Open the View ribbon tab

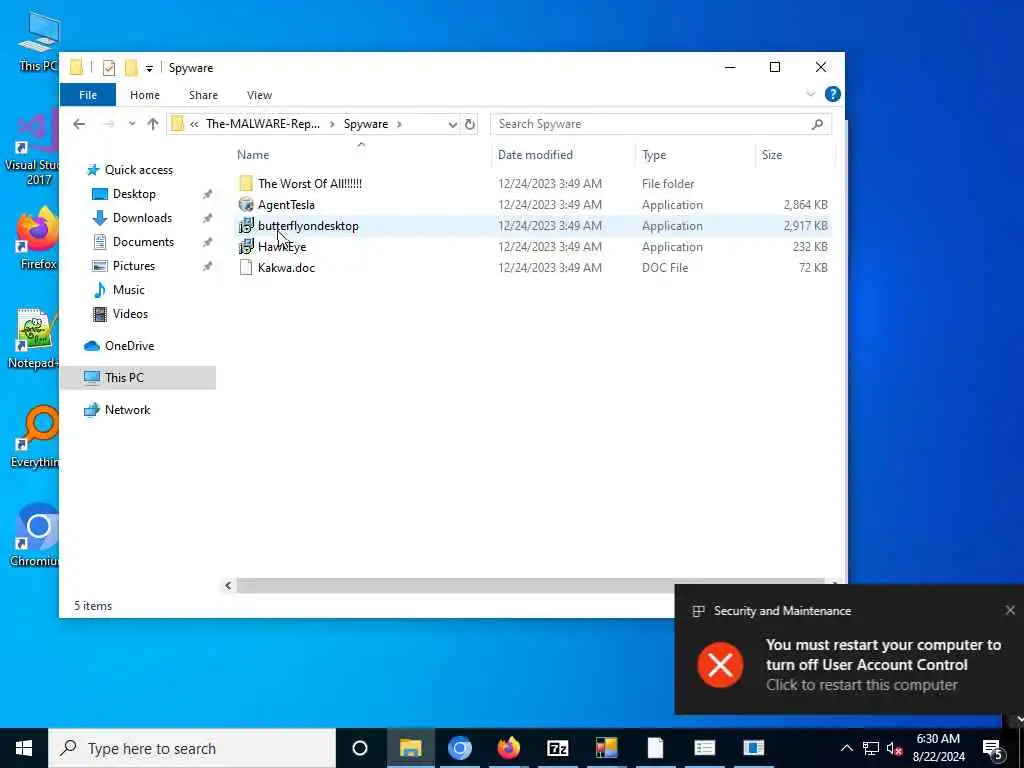point(259,95)
